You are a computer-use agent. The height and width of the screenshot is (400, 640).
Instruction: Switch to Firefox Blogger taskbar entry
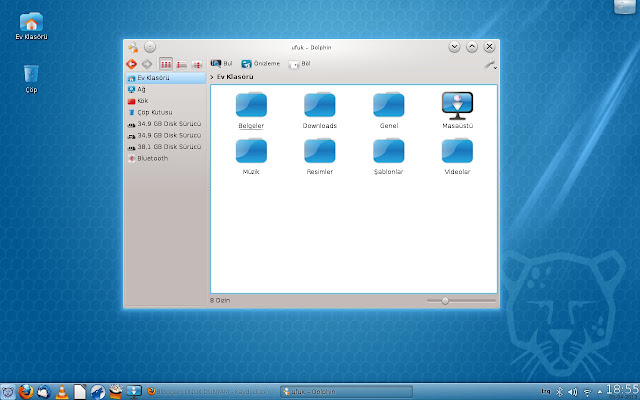[x=211, y=392]
